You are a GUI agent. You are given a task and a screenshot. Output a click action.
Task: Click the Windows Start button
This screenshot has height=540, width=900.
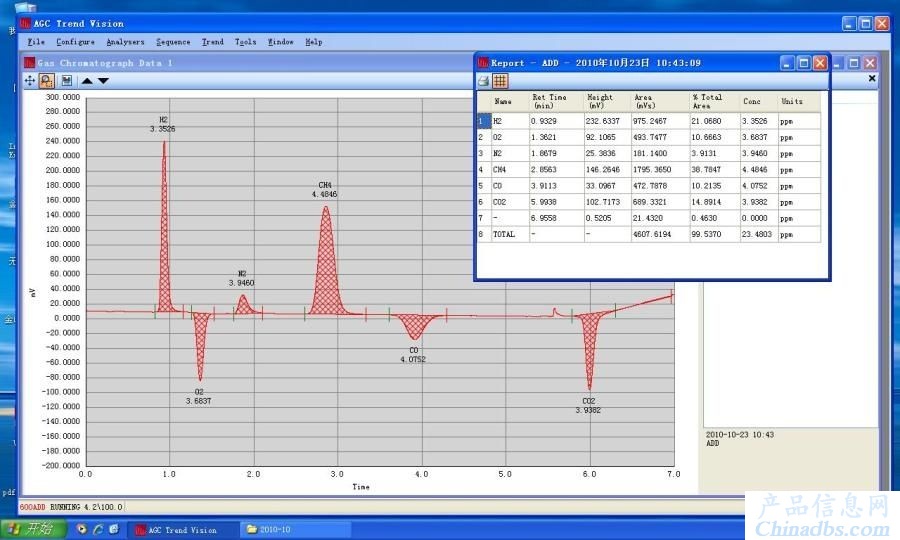coord(33,529)
